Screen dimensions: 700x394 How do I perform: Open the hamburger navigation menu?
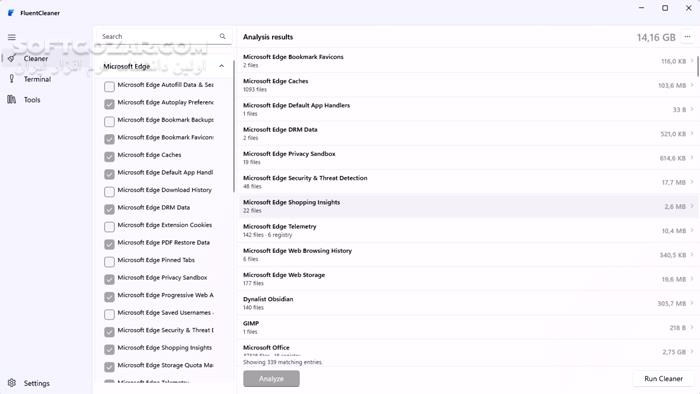point(12,37)
